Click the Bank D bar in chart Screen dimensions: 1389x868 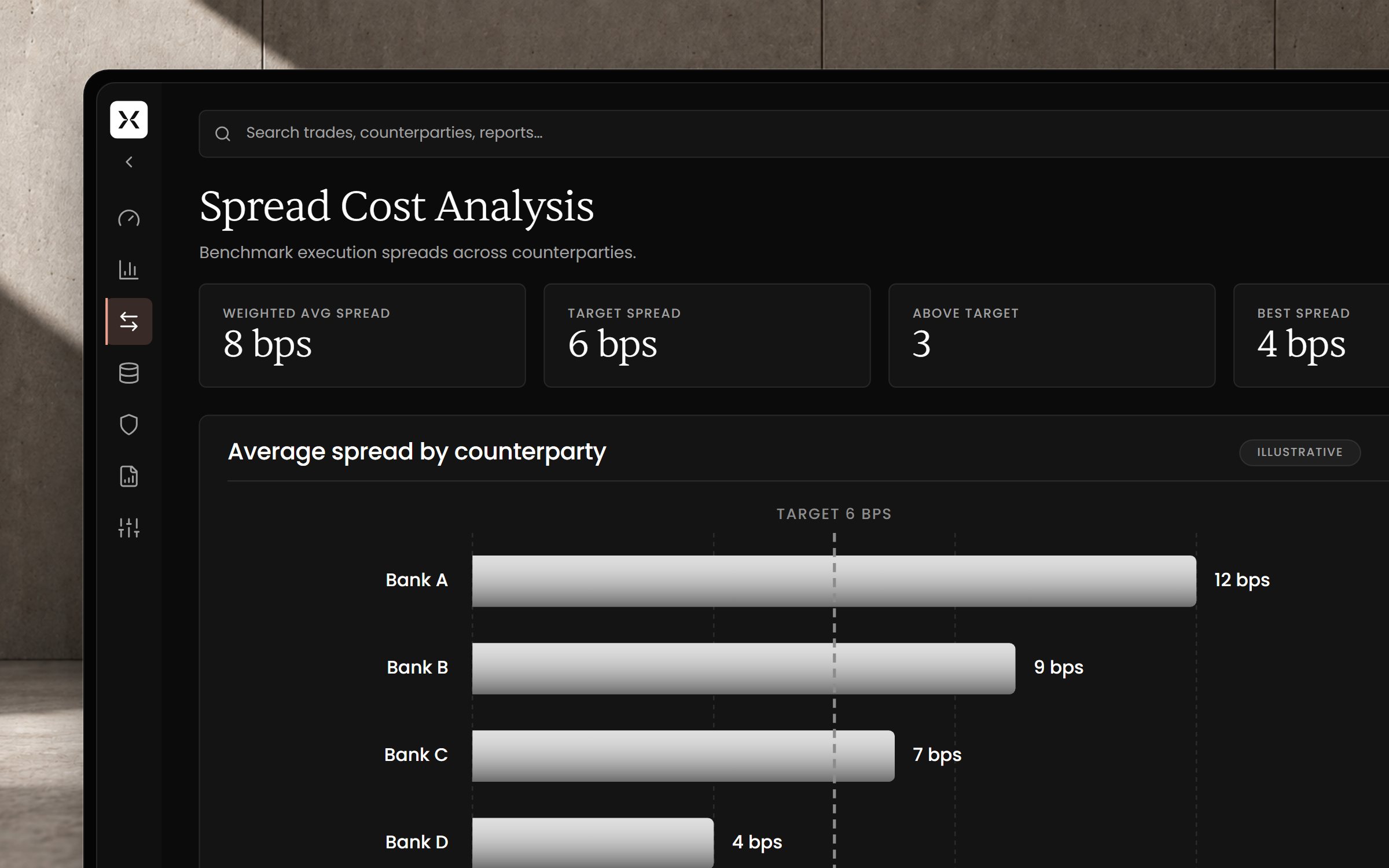pyautogui.click(x=593, y=843)
